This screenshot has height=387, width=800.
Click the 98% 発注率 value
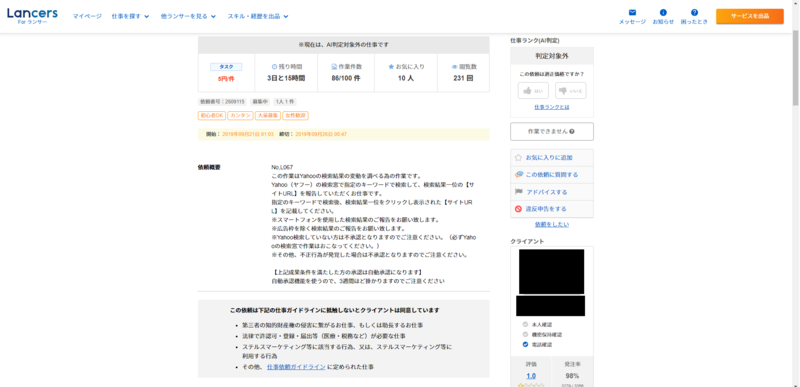[x=572, y=376]
